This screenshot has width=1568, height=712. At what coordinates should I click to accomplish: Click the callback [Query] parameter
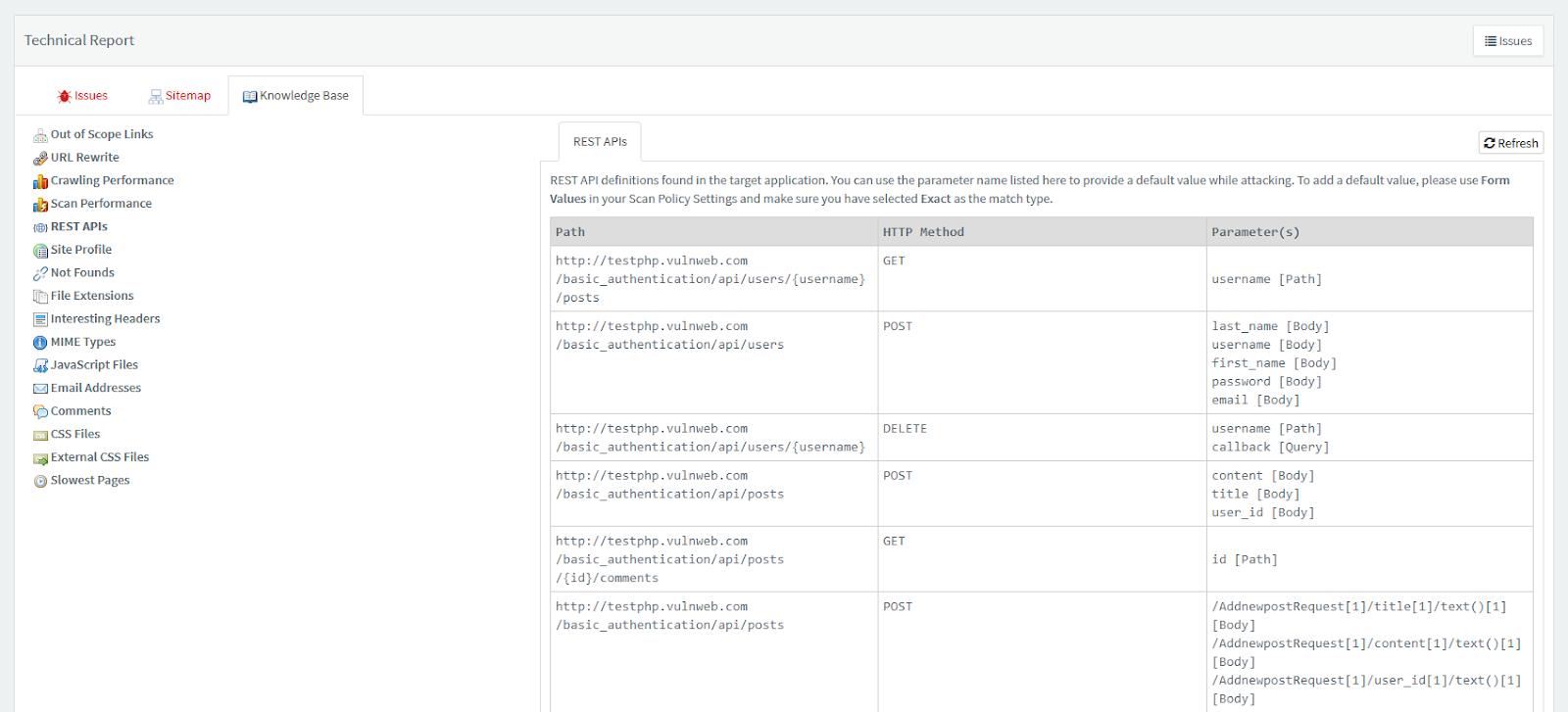(1270, 448)
